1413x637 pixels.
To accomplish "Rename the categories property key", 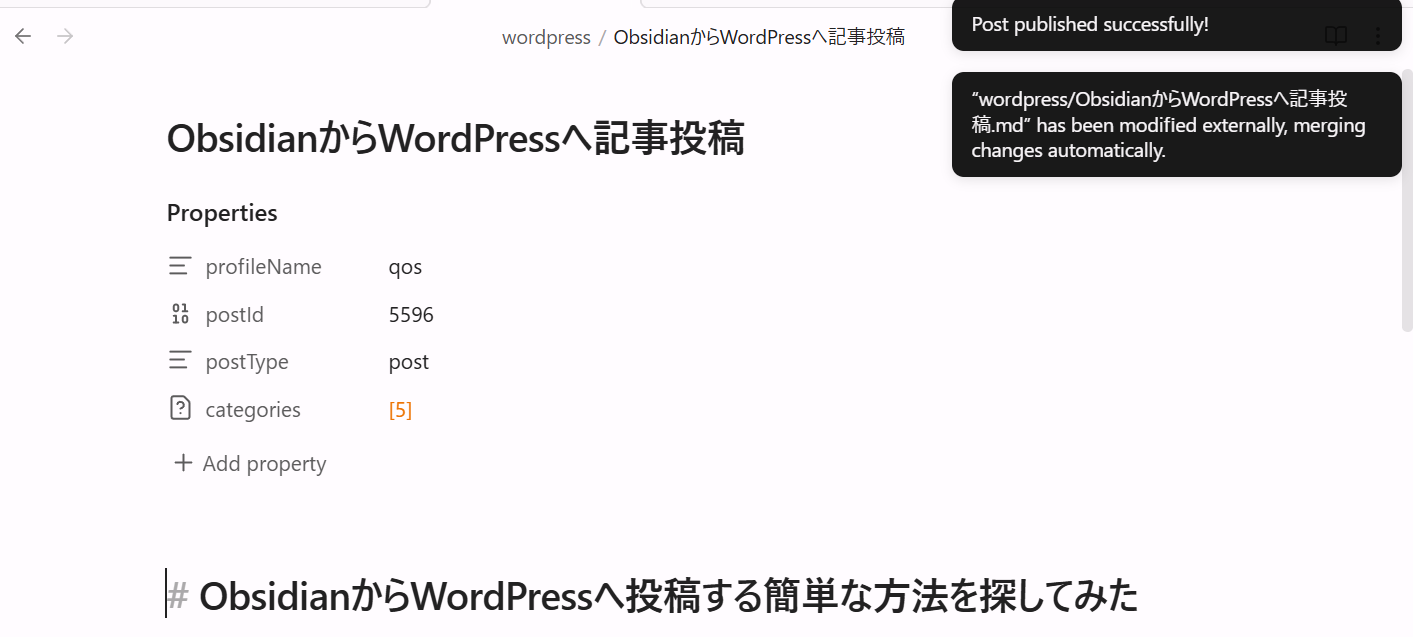I will coord(253,410).
